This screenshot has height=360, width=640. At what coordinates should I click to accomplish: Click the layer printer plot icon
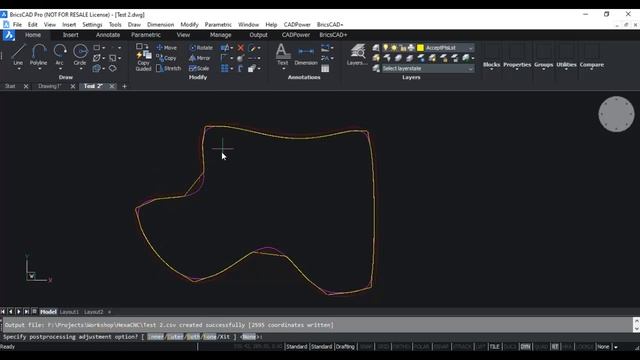[x=411, y=48]
